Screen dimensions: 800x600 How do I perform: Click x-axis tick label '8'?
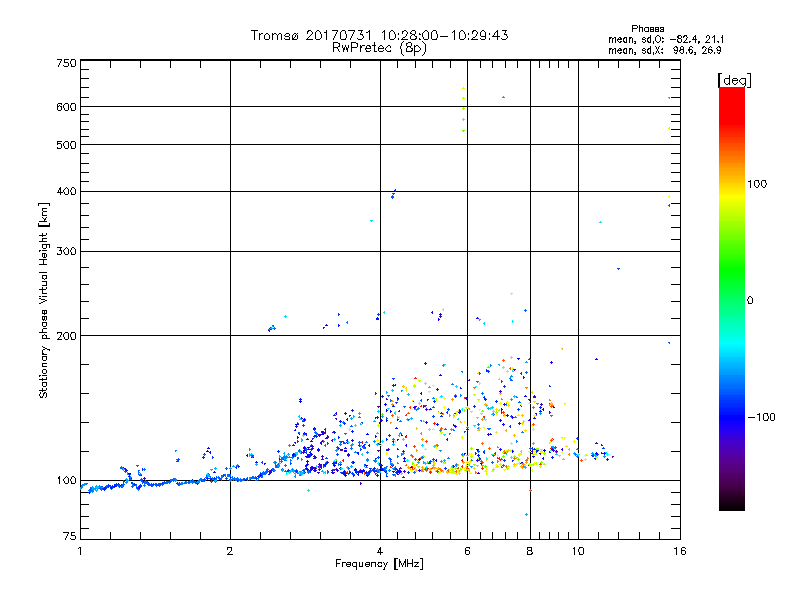(x=530, y=551)
